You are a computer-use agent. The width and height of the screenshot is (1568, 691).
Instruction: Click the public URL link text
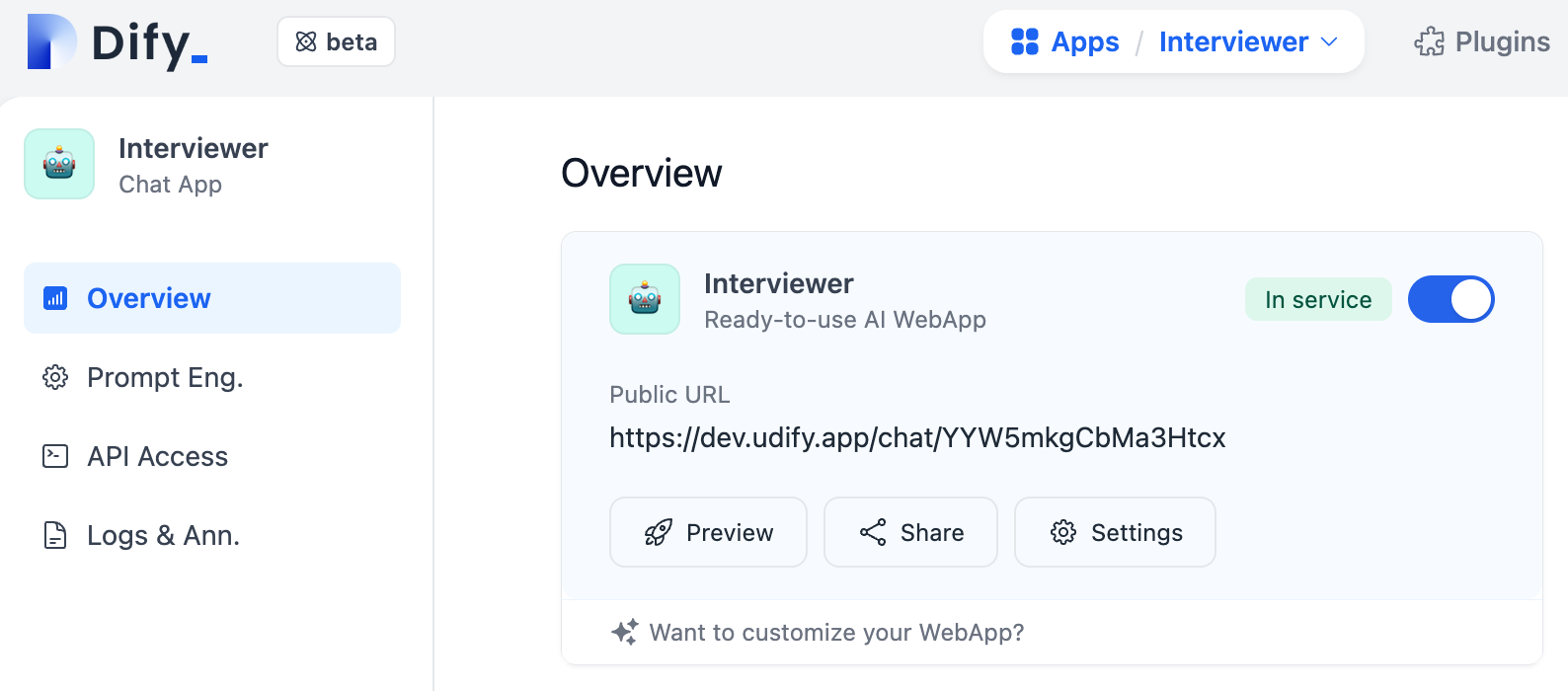(x=917, y=437)
